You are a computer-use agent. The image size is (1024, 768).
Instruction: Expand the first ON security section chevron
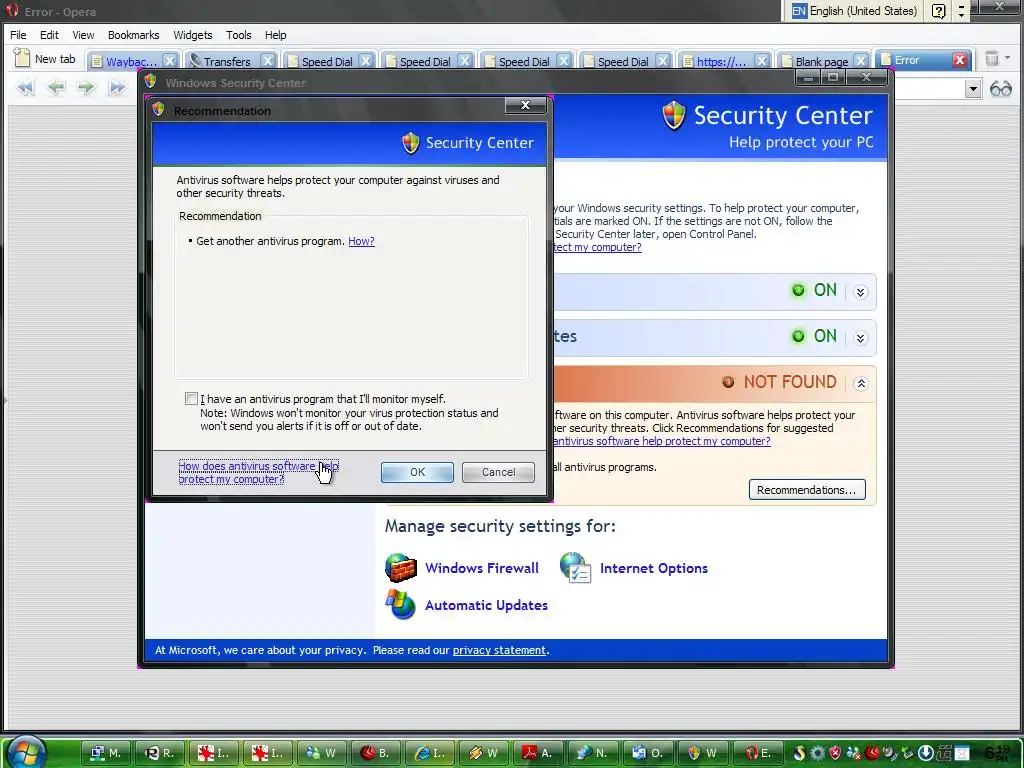point(860,292)
